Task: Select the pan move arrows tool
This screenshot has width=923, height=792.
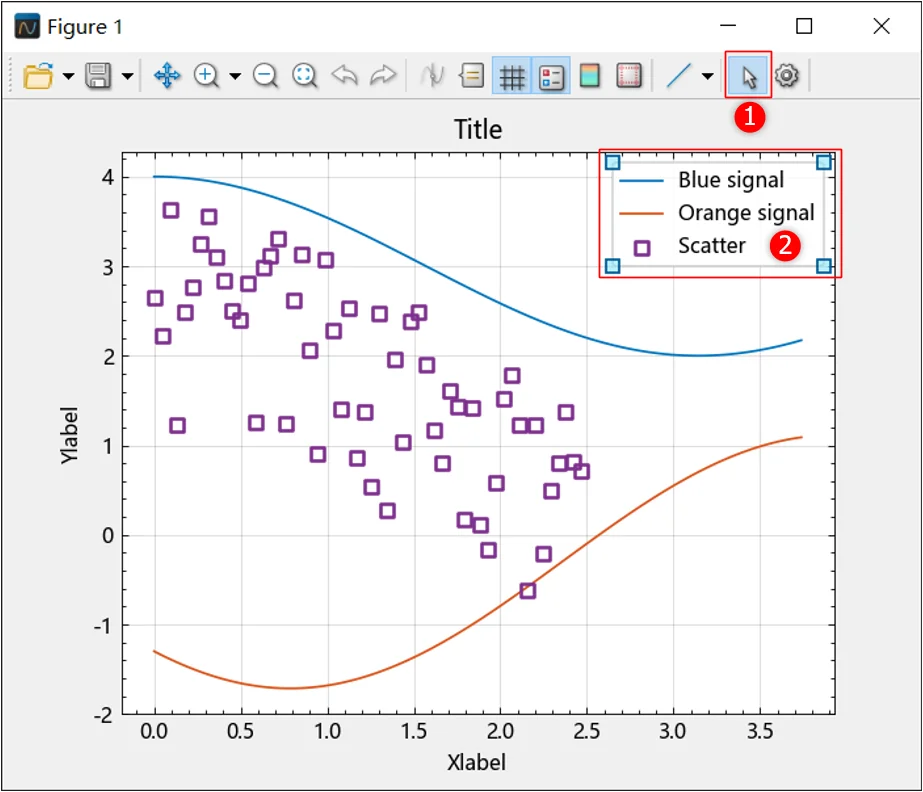Action: (x=167, y=76)
